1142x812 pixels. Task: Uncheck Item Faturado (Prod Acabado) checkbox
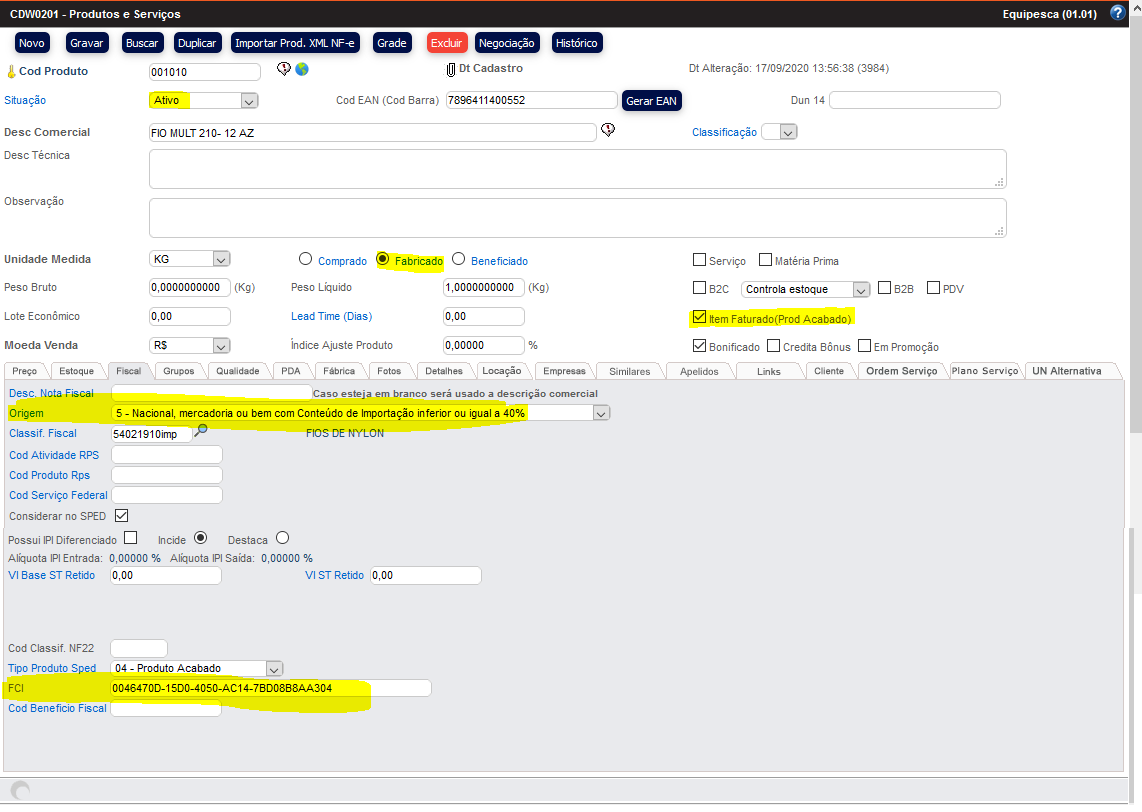tap(699, 318)
